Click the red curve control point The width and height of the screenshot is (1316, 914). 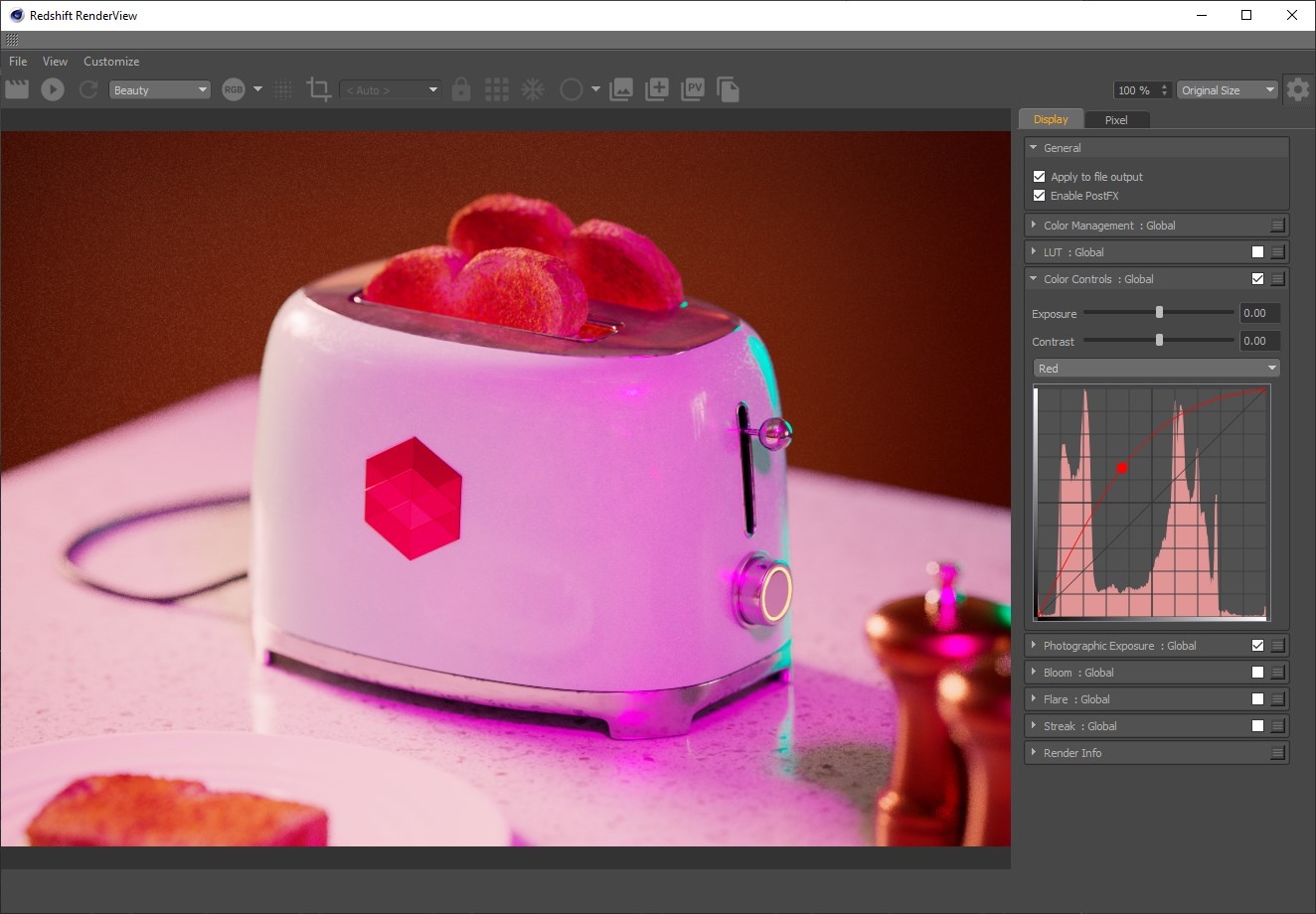pyautogui.click(x=1122, y=467)
